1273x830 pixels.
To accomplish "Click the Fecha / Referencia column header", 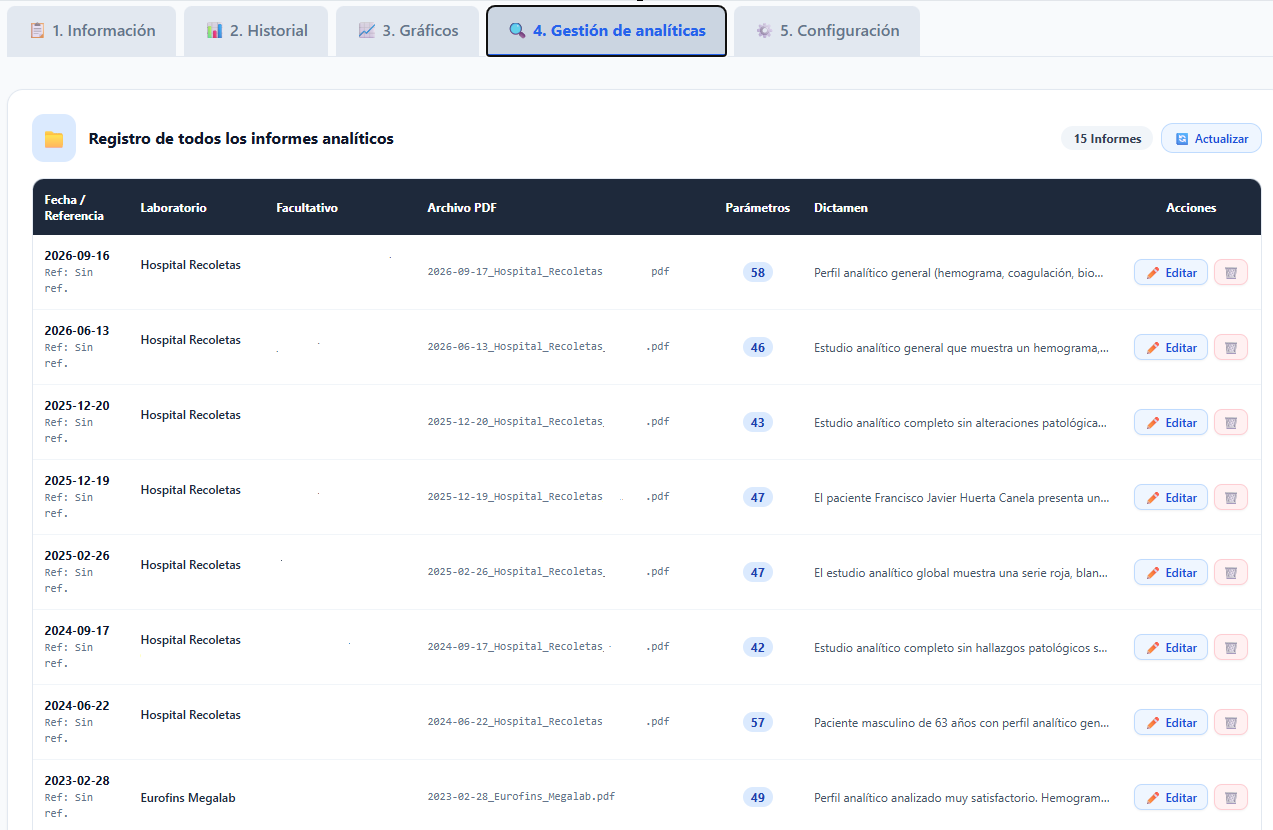I will pyautogui.click(x=74, y=208).
